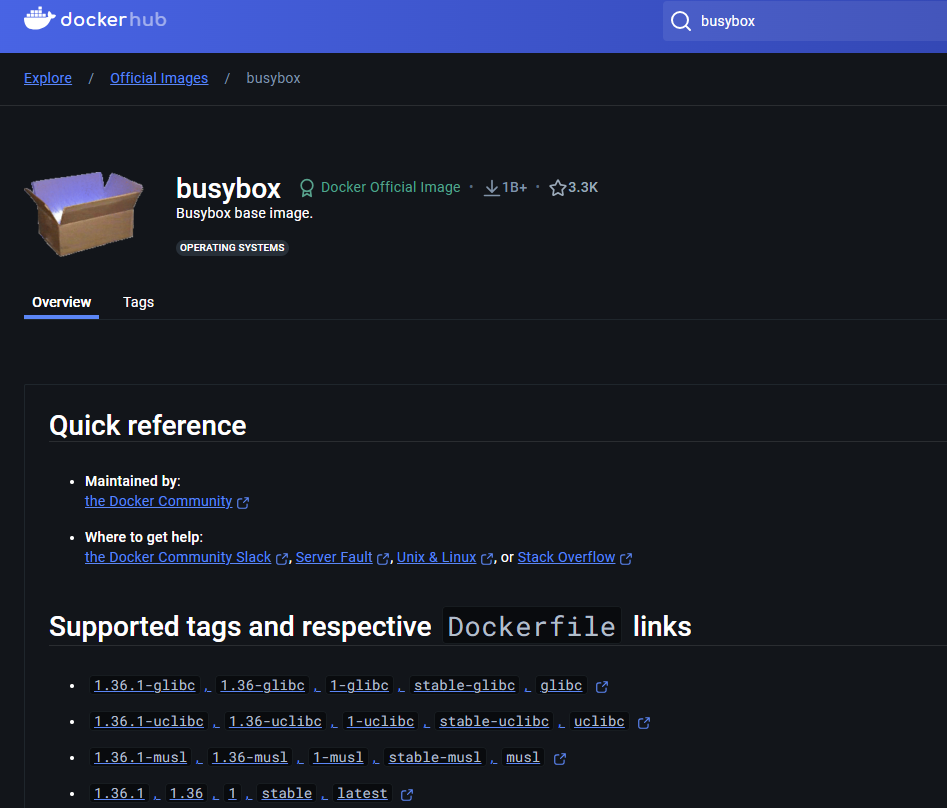Screen dimensions: 947x808
Task: Open the stable-uclibc tag link
Action: pos(493,722)
